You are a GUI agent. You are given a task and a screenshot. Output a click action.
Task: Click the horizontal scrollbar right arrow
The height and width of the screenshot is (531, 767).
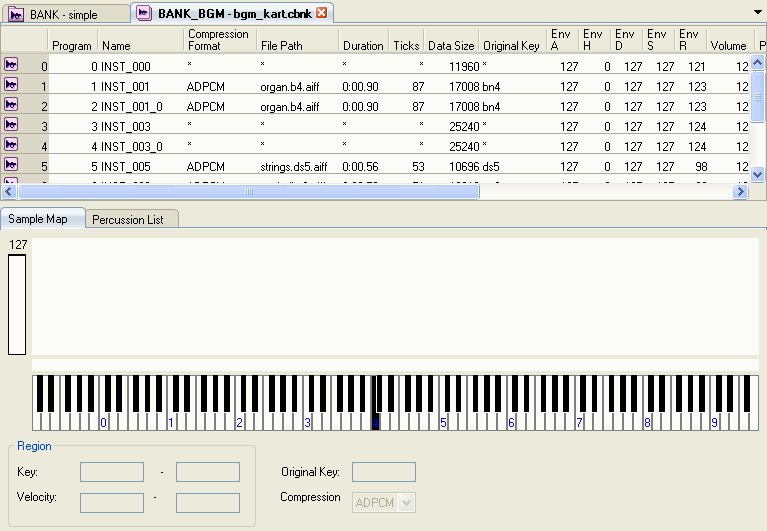pos(741,191)
